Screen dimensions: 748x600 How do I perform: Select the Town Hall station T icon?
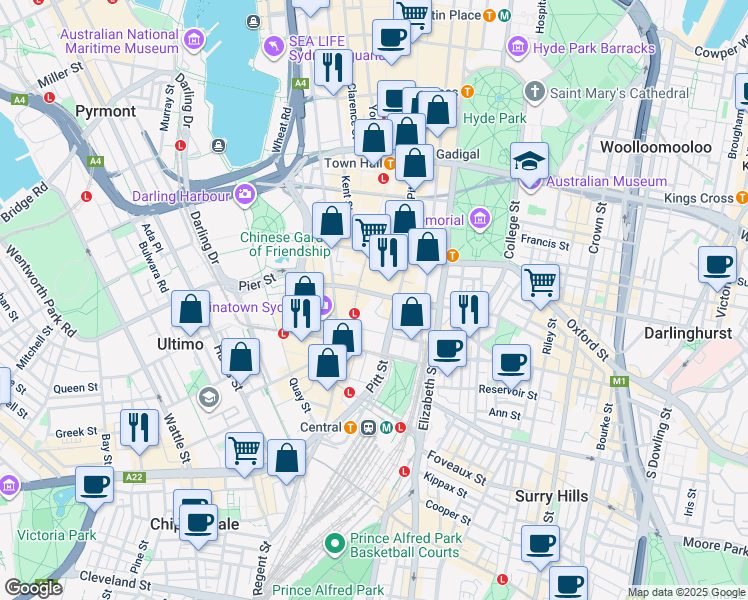pyautogui.click(x=390, y=163)
